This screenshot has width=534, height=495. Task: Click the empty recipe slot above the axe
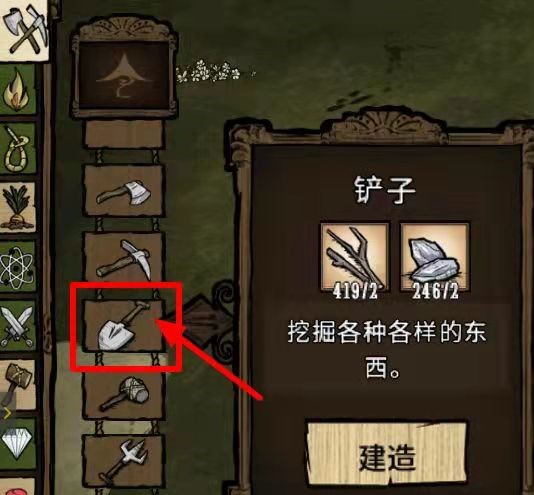(125, 134)
